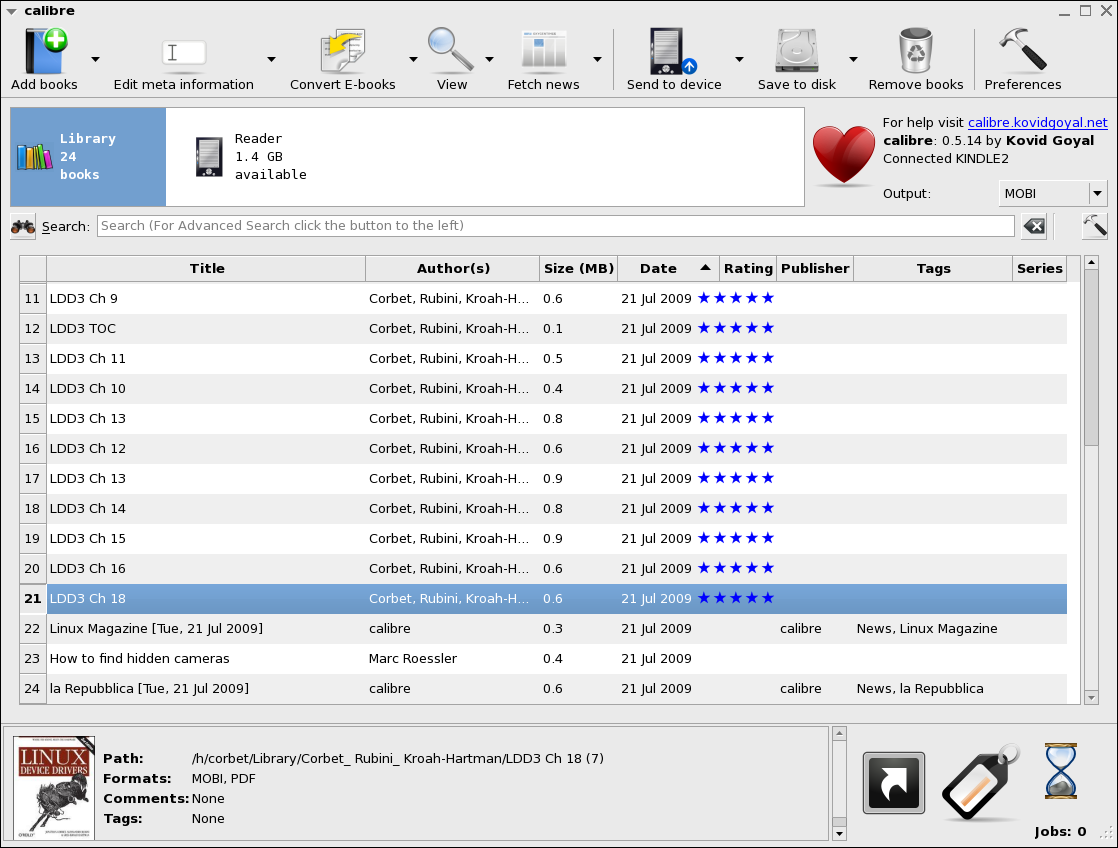The image size is (1118, 848).
Task: Sort by the Author(s) column header
Action: coord(453,268)
